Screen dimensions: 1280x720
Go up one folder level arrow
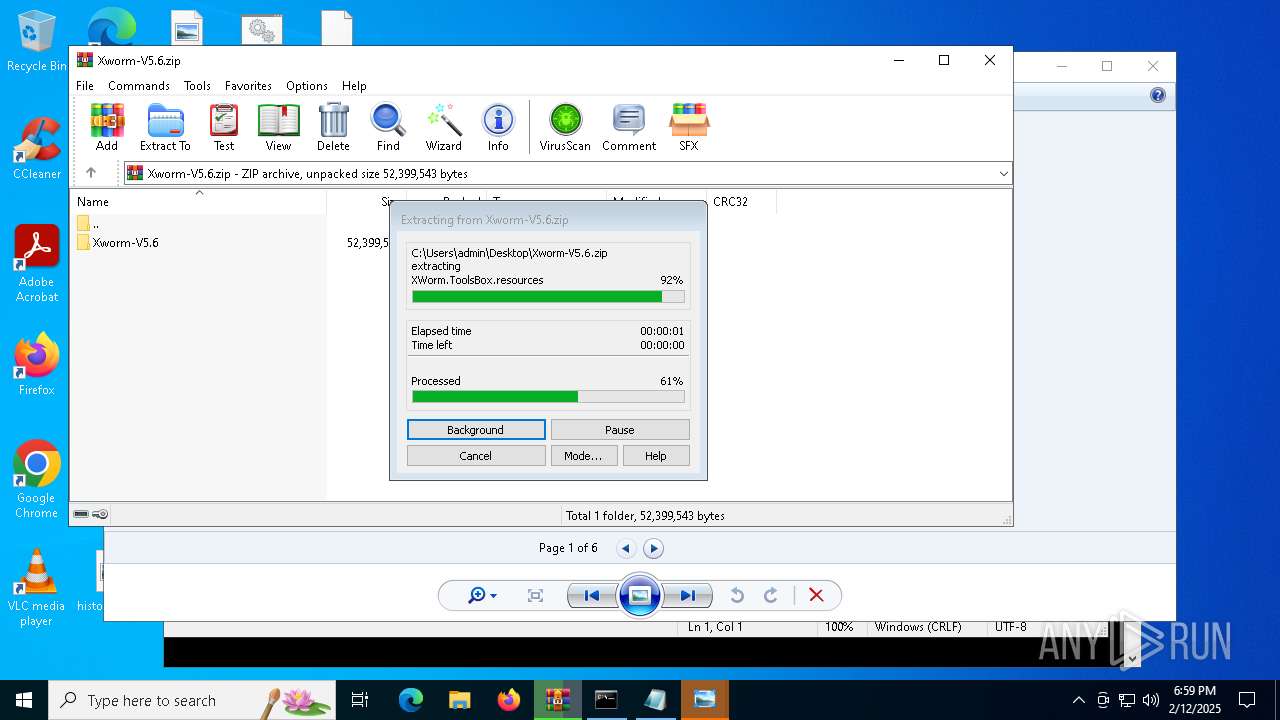pyautogui.click(x=91, y=173)
